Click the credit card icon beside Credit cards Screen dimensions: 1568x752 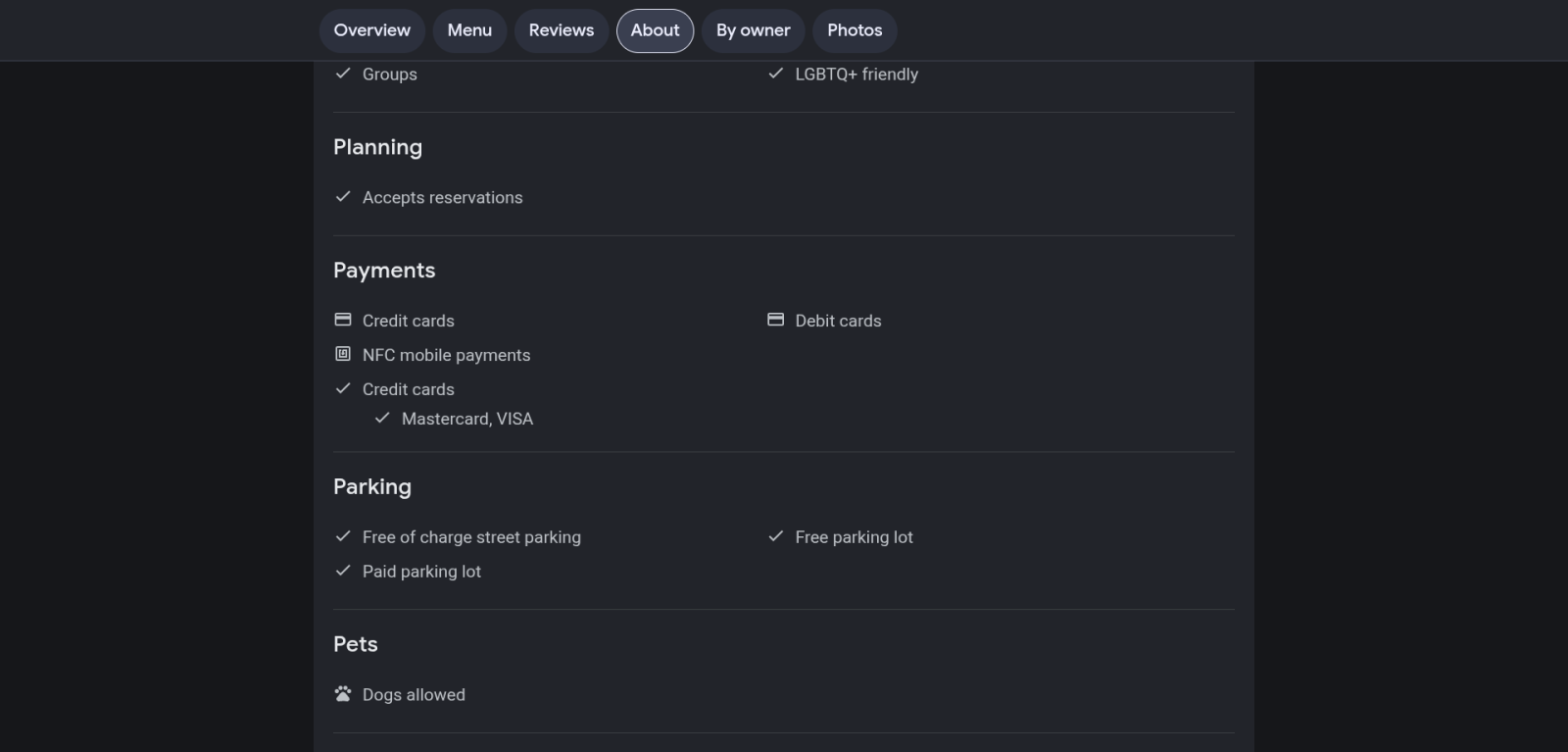click(343, 320)
